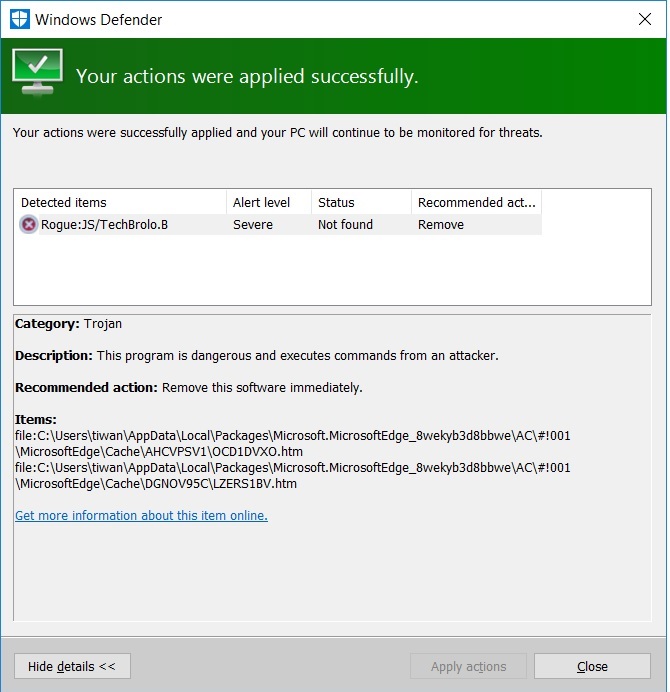This screenshot has width=670, height=692.
Task: Click the Close button at bottom right
Action: [592, 666]
